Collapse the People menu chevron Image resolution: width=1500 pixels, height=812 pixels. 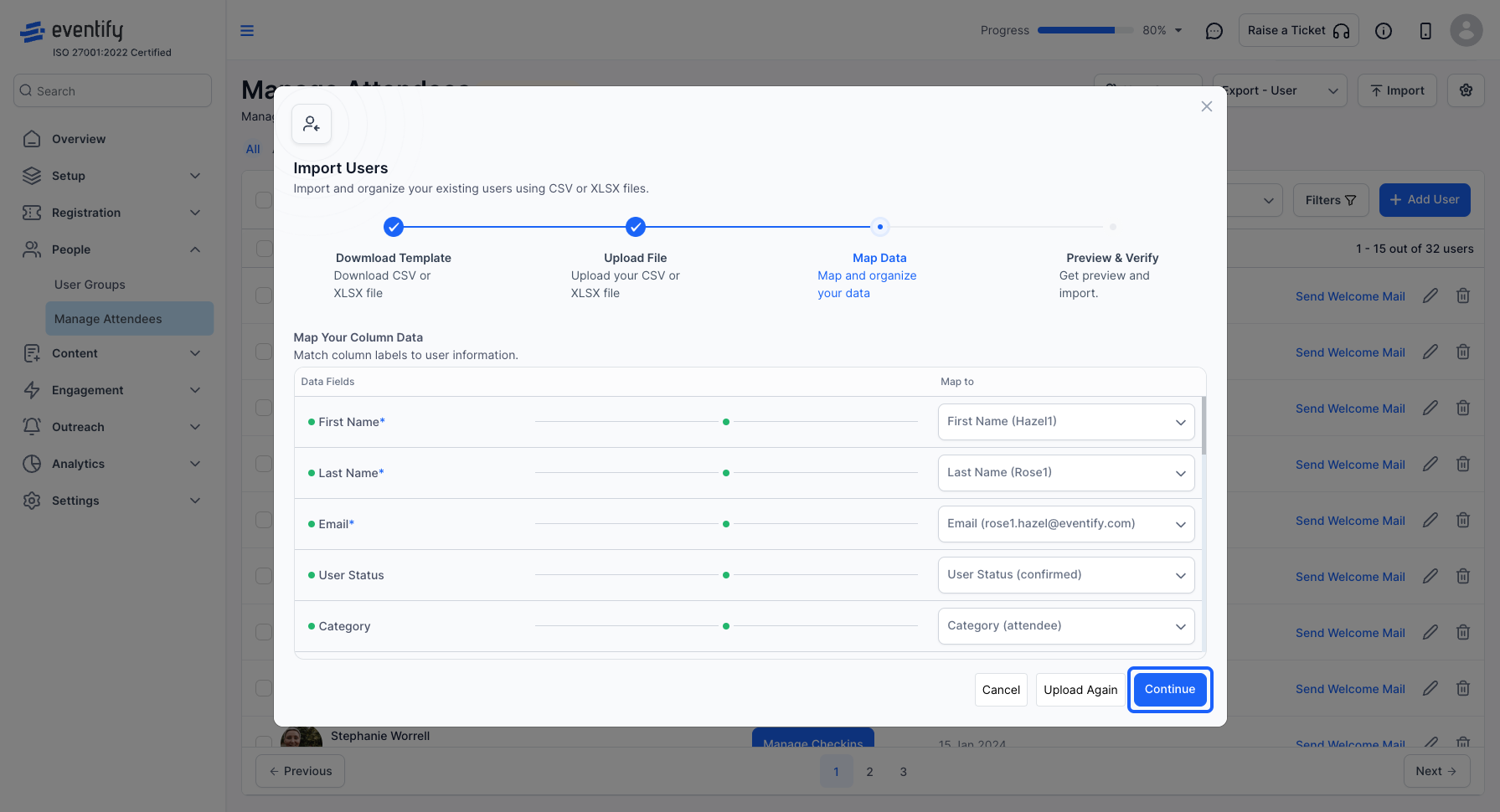click(195, 249)
